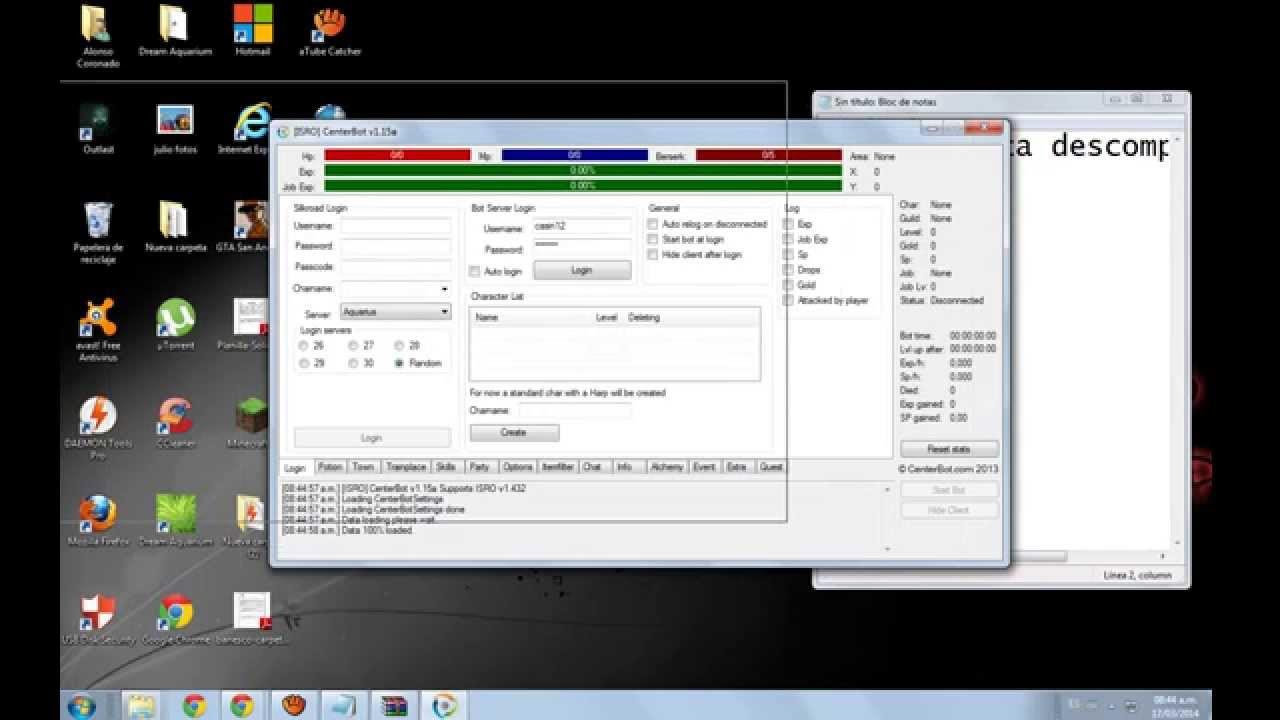Select login server 27 radio button

pyautogui.click(x=354, y=345)
